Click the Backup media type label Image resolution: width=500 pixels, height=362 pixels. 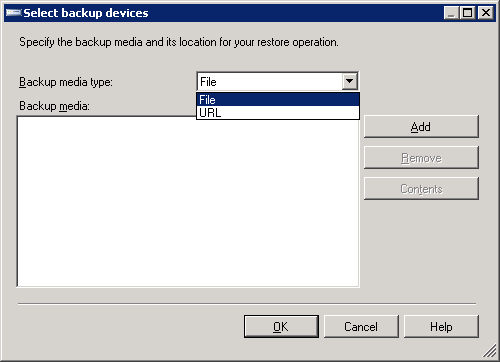(66, 82)
